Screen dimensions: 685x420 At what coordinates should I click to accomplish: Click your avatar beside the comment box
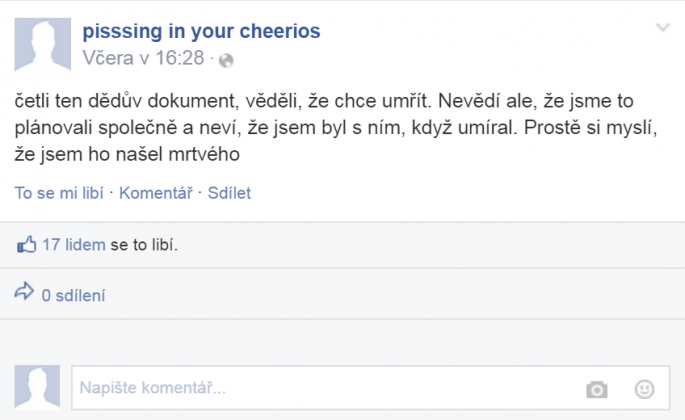point(37,386)
